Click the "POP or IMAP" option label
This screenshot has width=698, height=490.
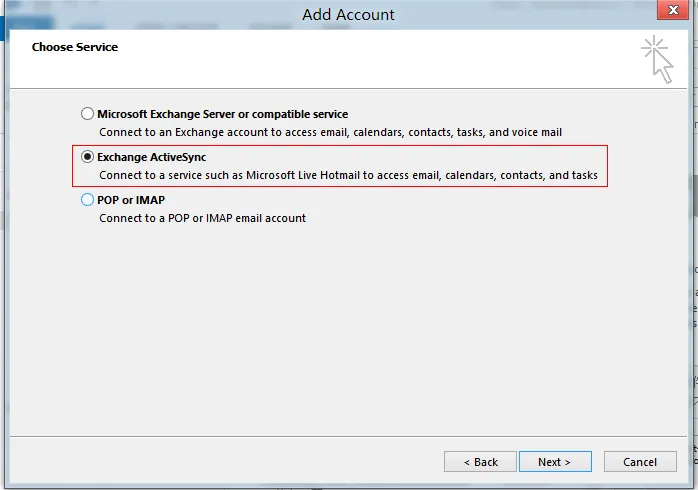click(131, 200)
